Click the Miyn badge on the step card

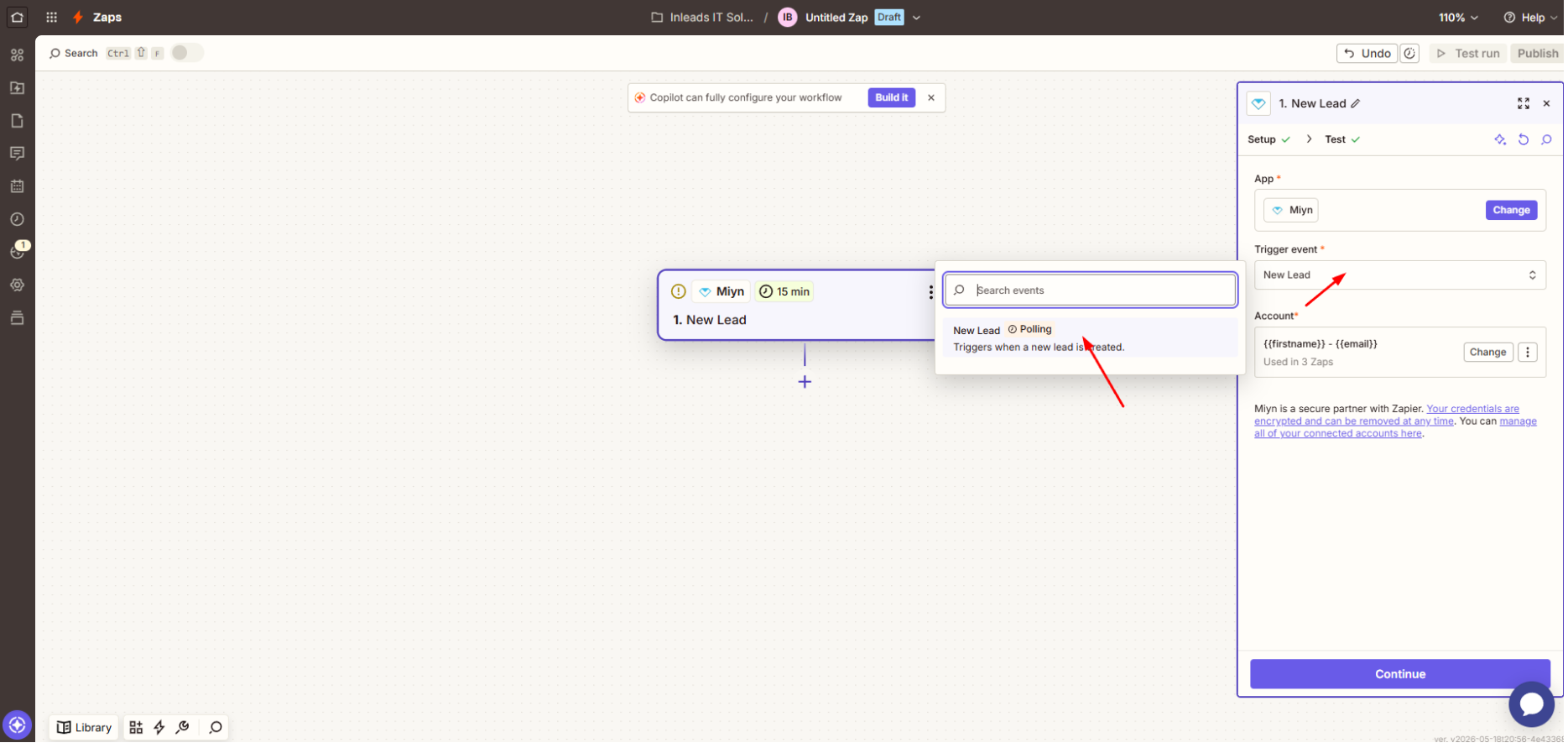pos(723,292)
